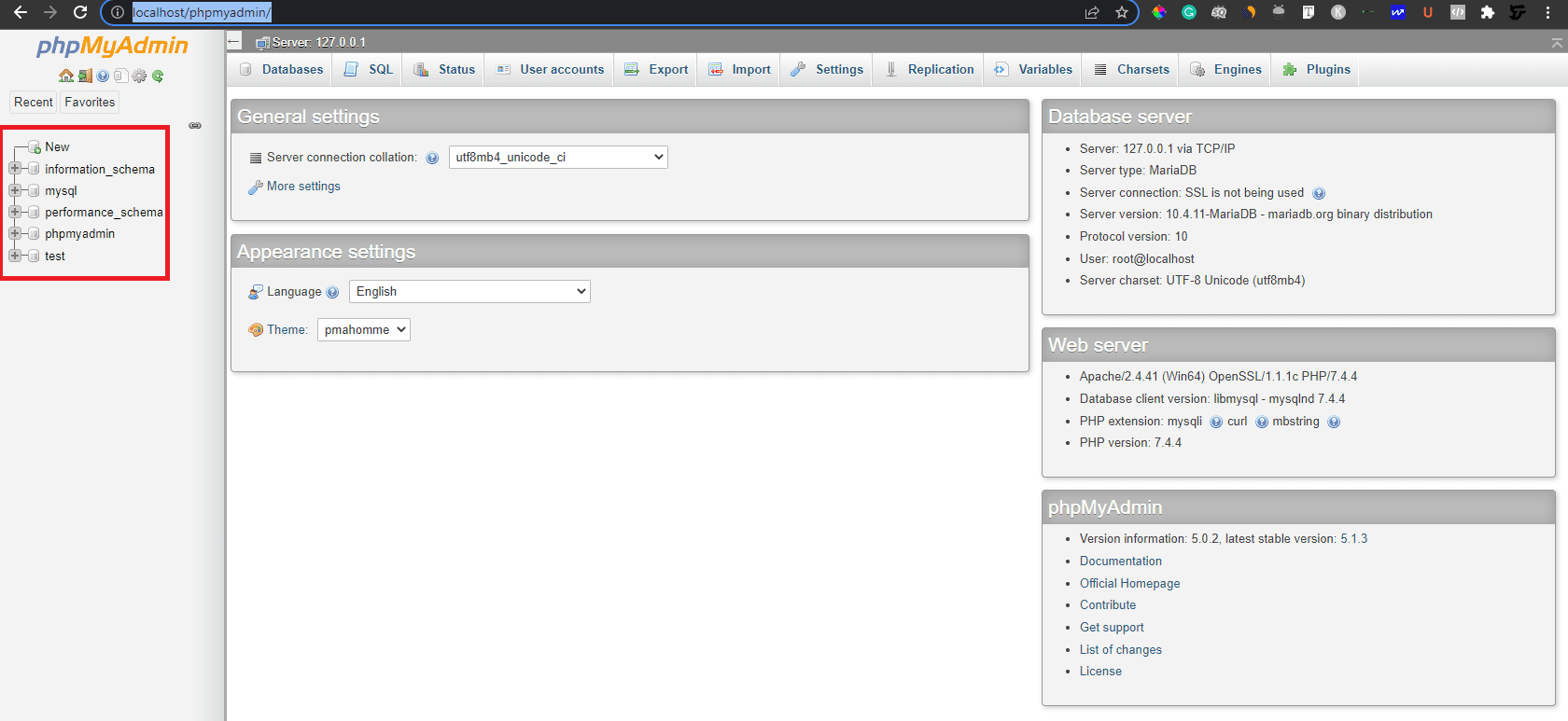Go to User accounts tab
Image resolution: width=1568 pixels, height=721 pixels.
pyautogui.click(x=550, y=70)
